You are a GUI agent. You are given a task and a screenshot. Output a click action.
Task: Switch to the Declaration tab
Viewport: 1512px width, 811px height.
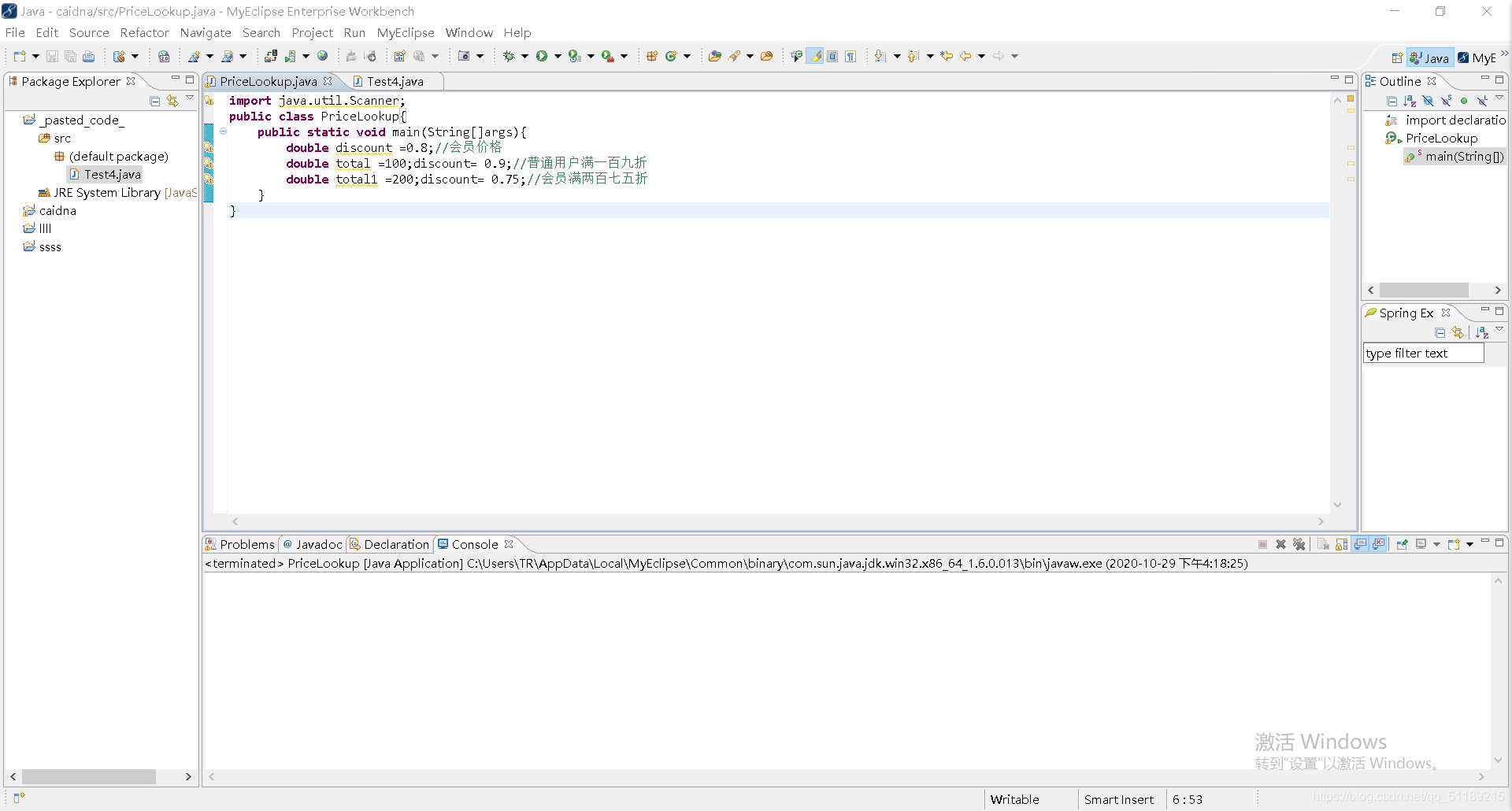[x=390, y=544]
